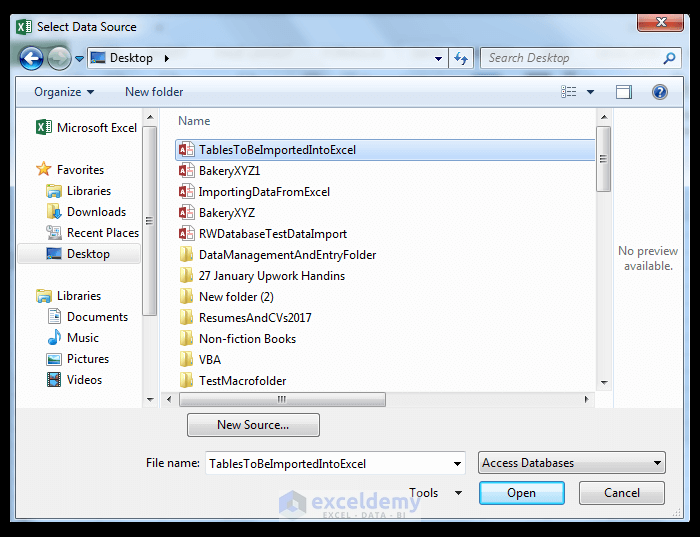Image resolution: width=700 pixels, height=537 pixels.
Task: Select ResumesAndCVs2017 folder icon
Action: point(186,317)
